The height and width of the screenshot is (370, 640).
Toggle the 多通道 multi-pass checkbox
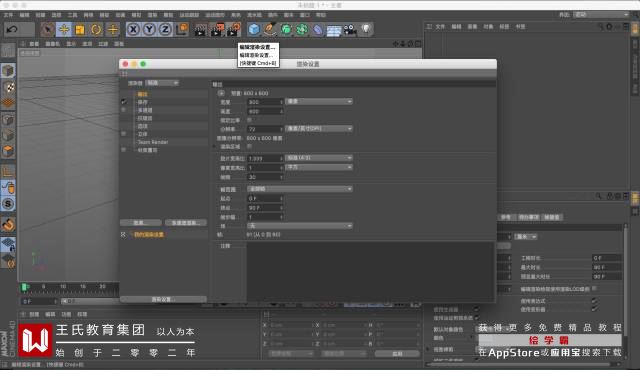click(x=124, y=110)
